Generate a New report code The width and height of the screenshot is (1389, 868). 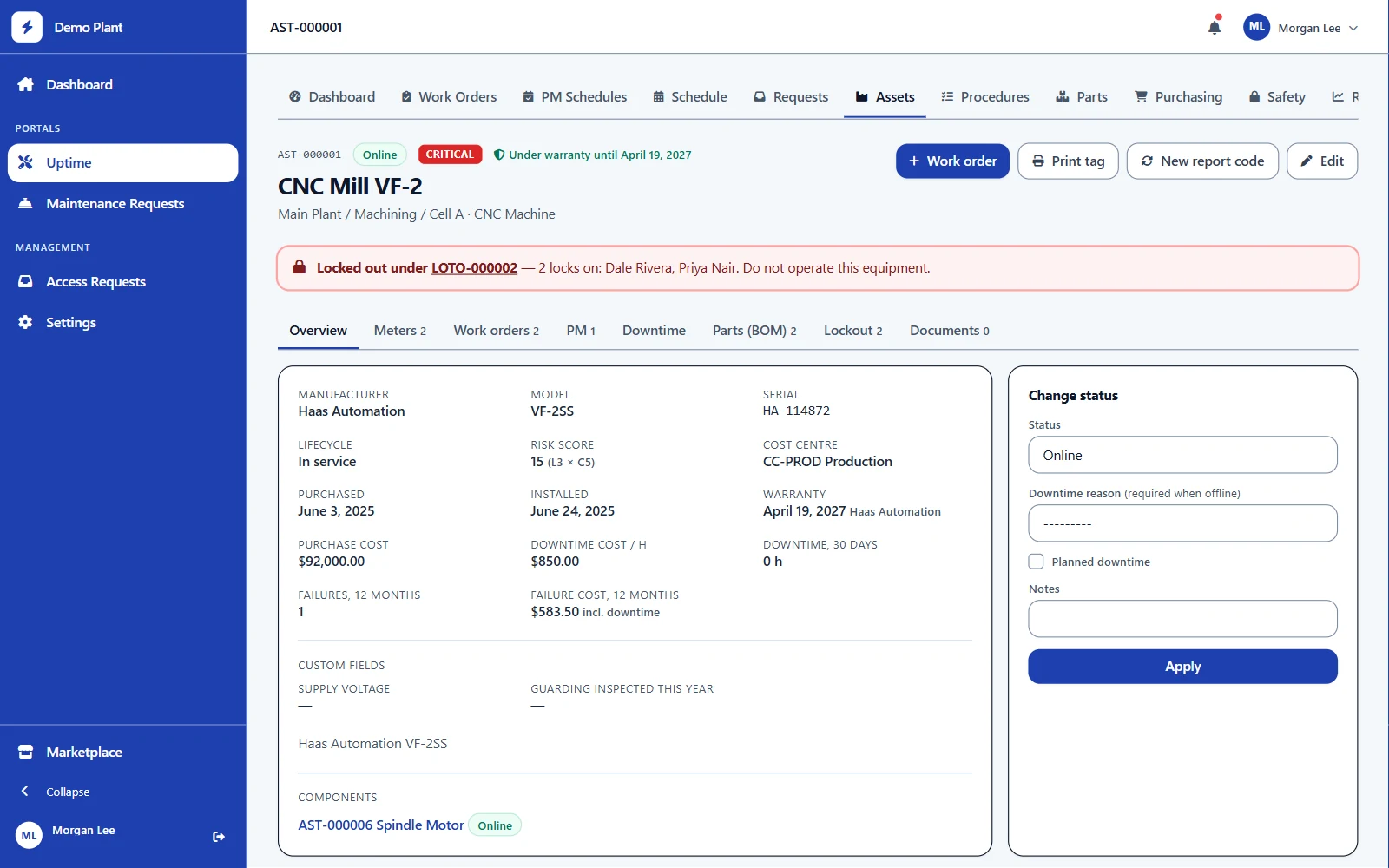[x=1202, y=161]
